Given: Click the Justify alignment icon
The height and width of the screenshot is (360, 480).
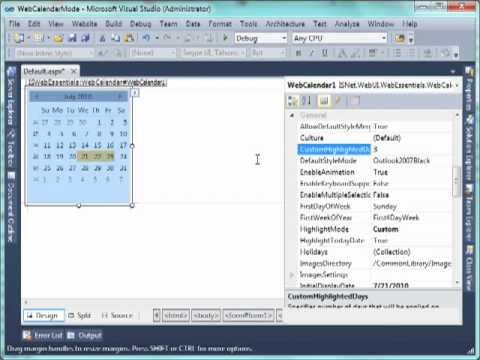Looking at the screenshot, I should [373, 53].
